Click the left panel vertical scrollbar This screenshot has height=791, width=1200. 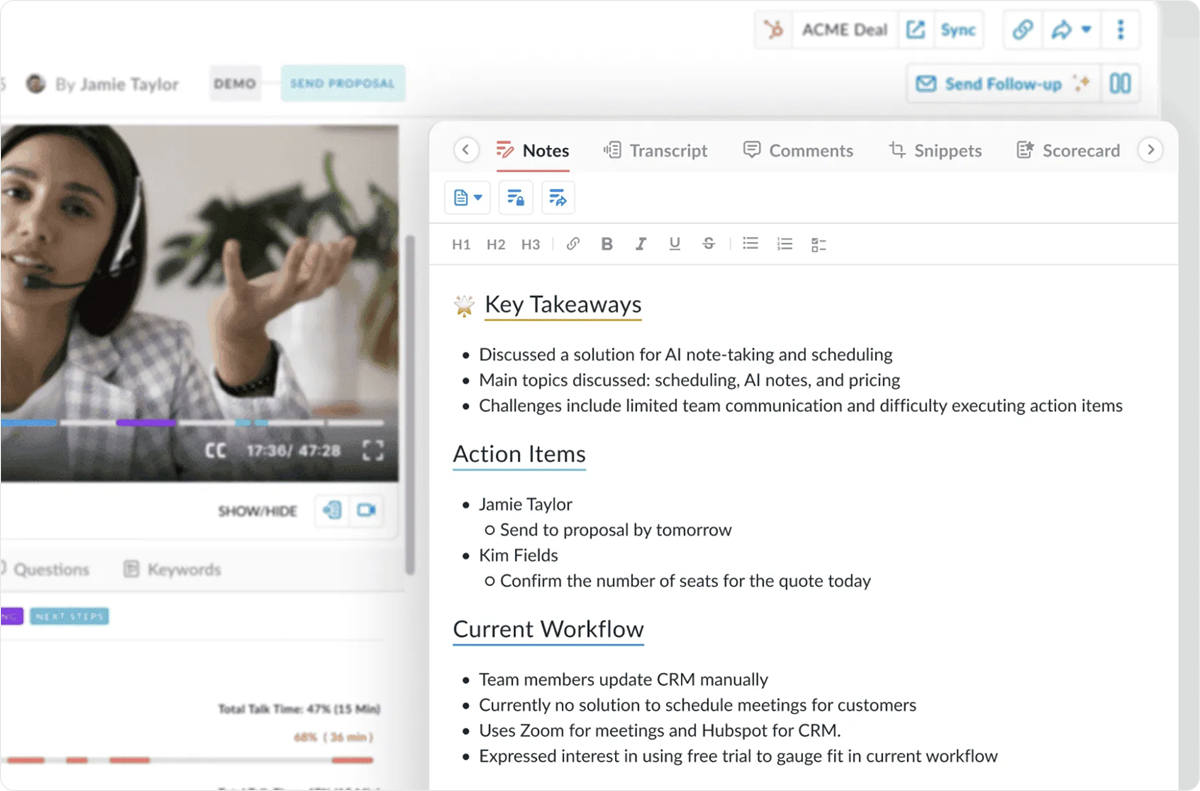coord(409,405)
